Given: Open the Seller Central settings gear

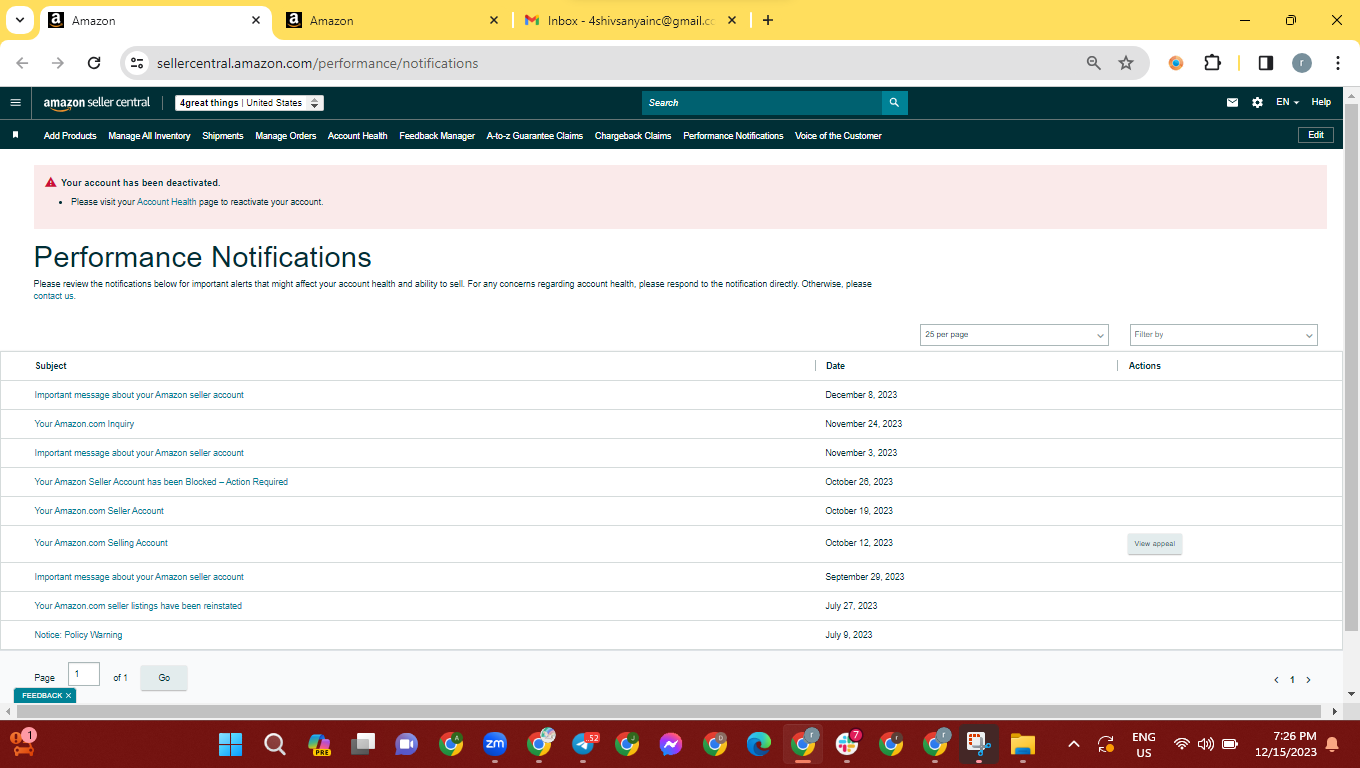Looking at the screenshot, I should pos(1257,102).
